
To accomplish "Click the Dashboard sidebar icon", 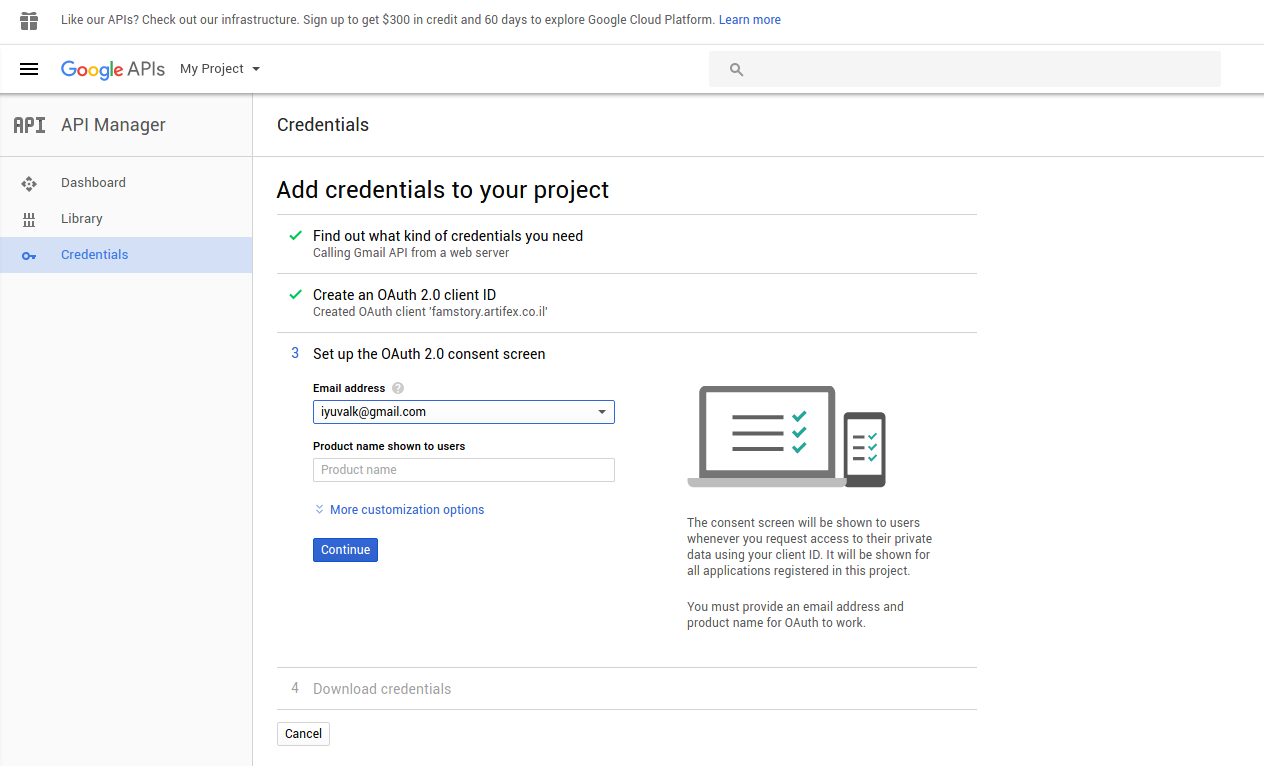I will (x=29, y=183).
